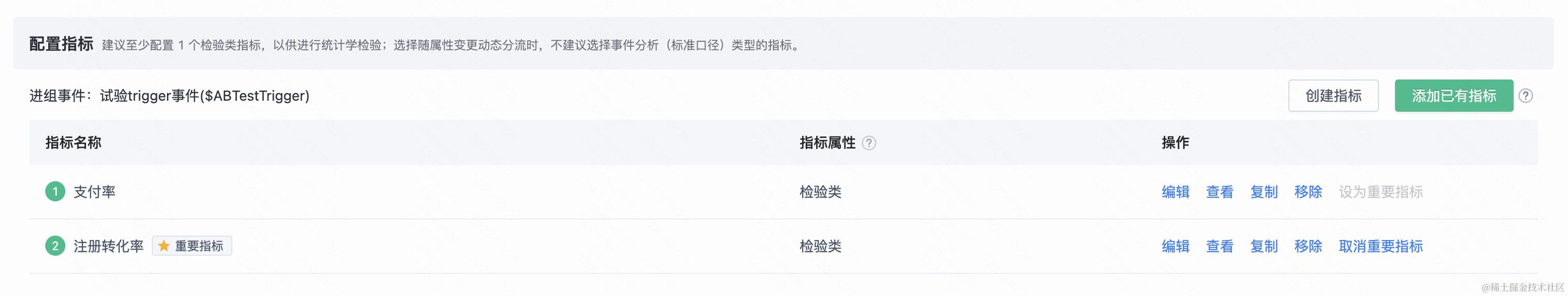Click green number 2 badge for 注册转化率
The height and width of the screenshot is (296, 1568).
point(55,246)
